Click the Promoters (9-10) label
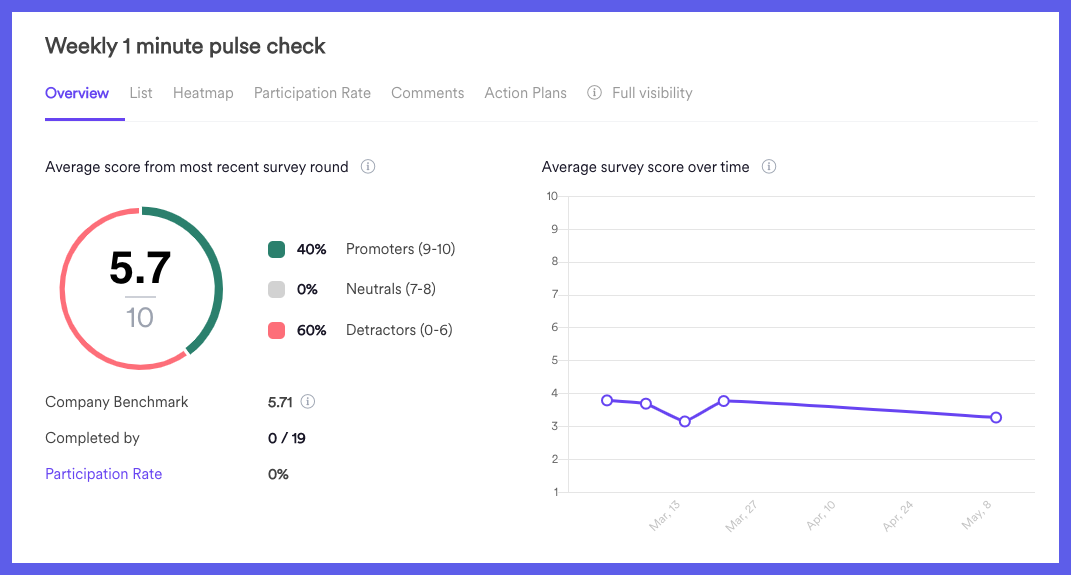1071x575 pixels. tap(400, 249)
